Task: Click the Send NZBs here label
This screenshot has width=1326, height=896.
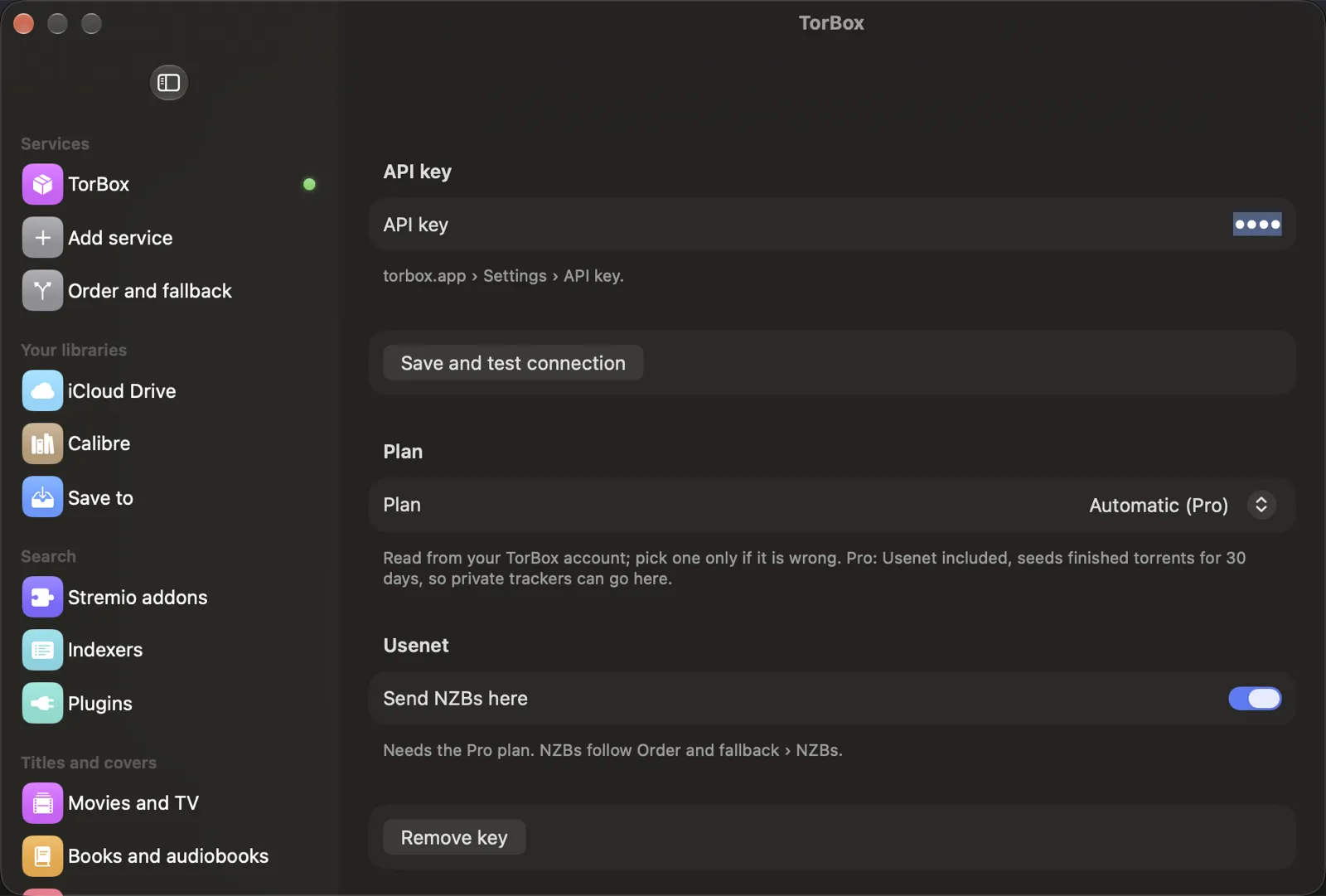Action: point(455,699)
